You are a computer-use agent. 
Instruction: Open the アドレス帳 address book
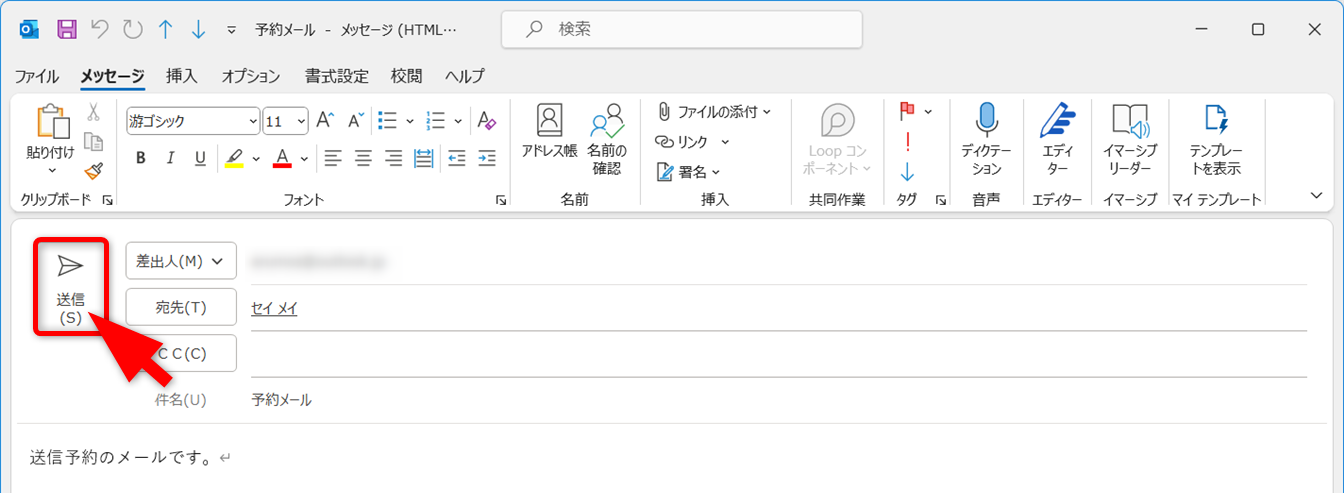click(549, 132)
